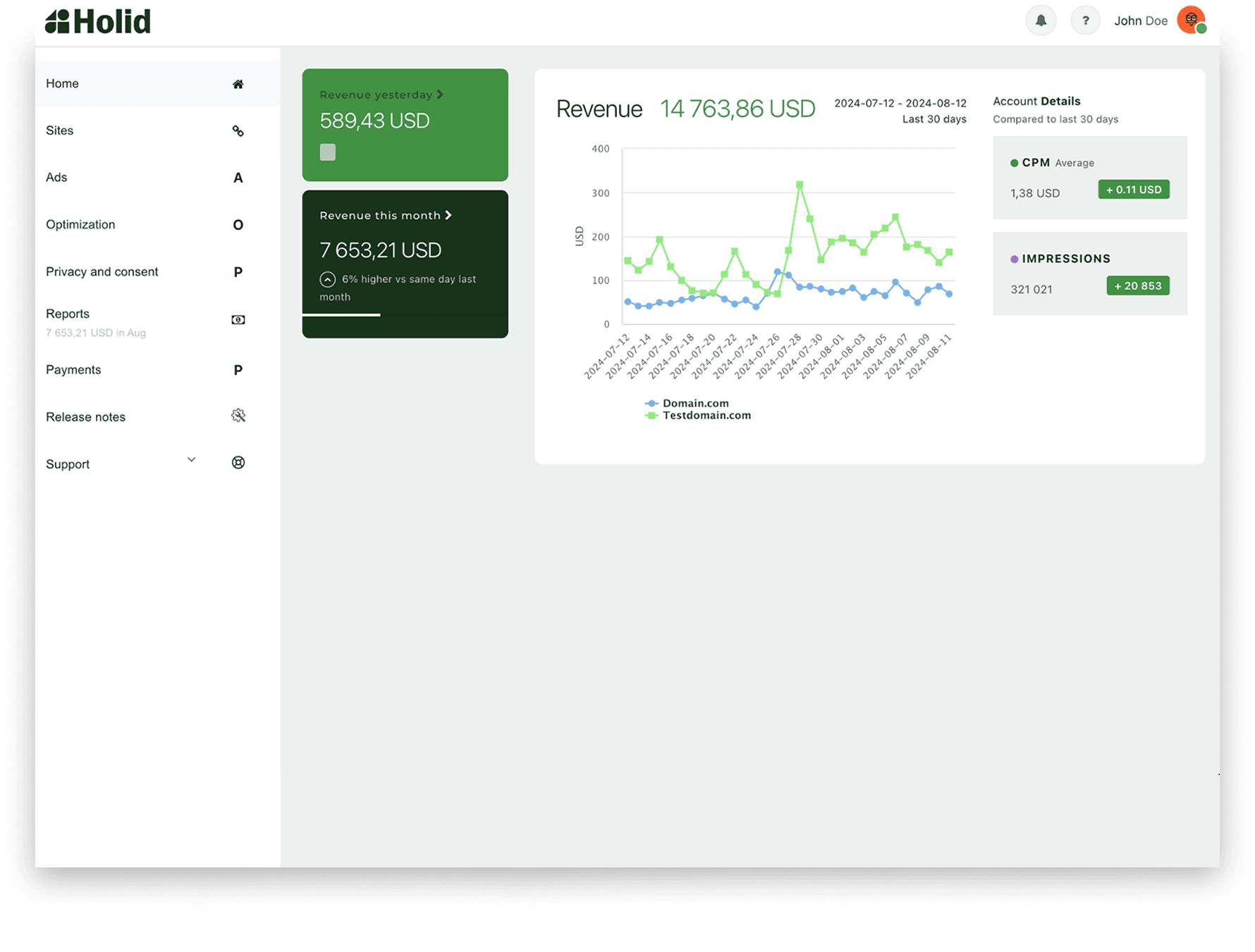
Task: Click the Sites link icon
Action: coord(238,131)
